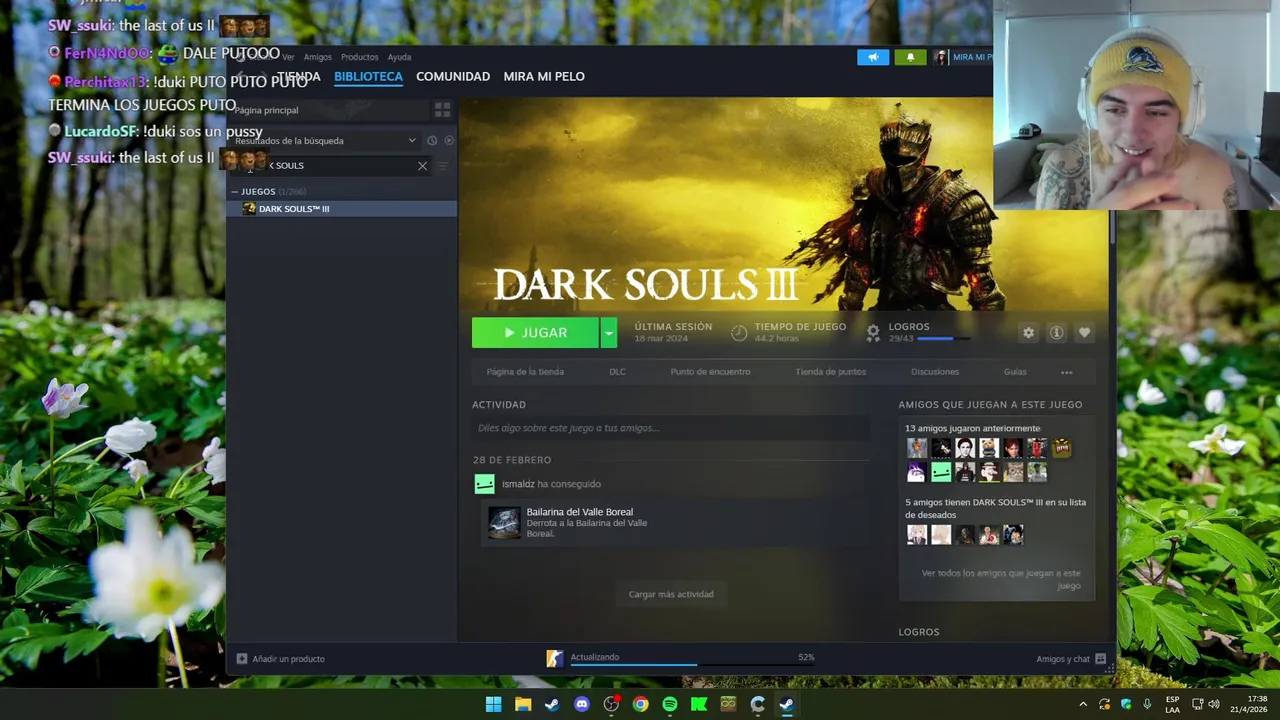This screenshot has width=1280, height=720.
Task: Open the green notifications bell
Action: [910, 57]
